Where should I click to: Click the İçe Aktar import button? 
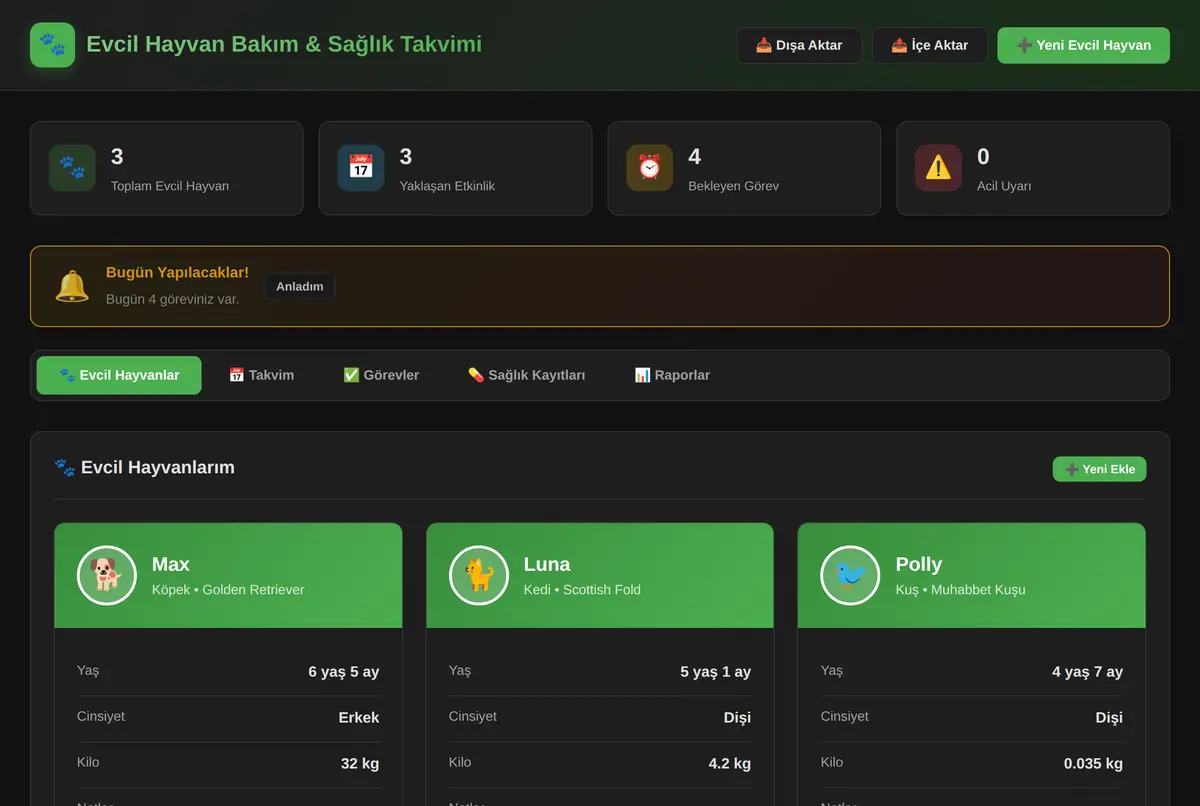click(930, 45)
